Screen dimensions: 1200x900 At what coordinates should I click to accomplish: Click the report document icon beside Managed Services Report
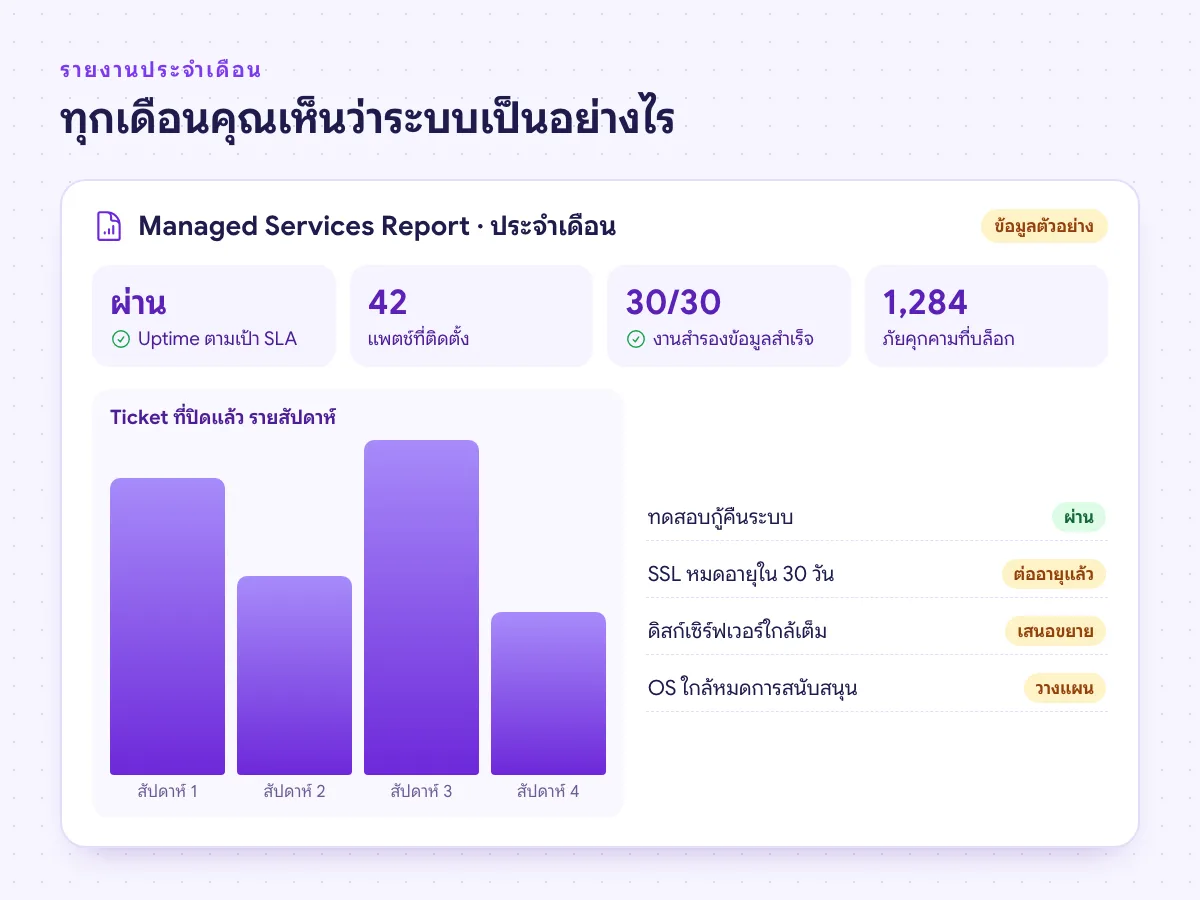[x=108, y=226]
